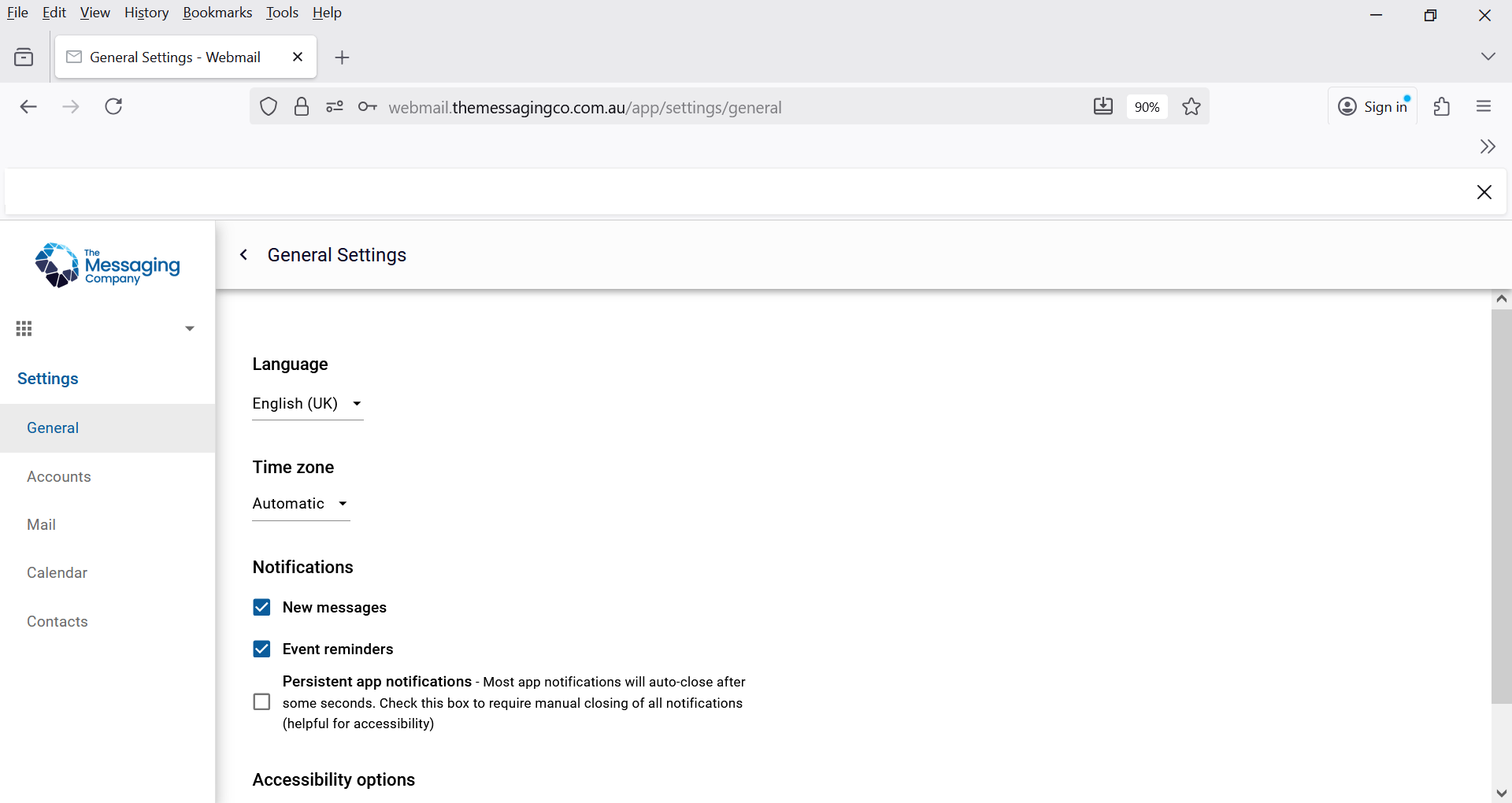Image resolution: width=1512 pixels, height=803 pixels.
Task: Uncheck the New messages notification checkbox
Action: click(261, 607)
